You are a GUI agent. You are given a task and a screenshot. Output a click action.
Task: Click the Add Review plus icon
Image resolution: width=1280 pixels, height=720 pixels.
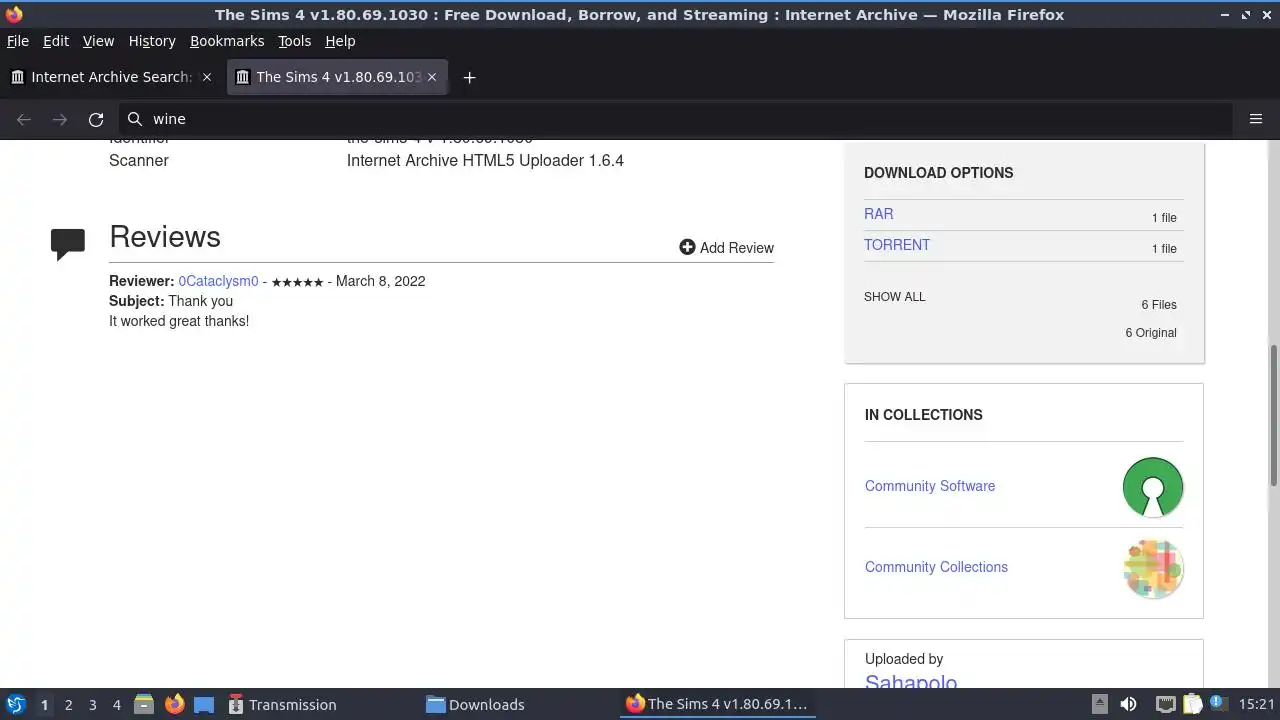tap(687, 247)
